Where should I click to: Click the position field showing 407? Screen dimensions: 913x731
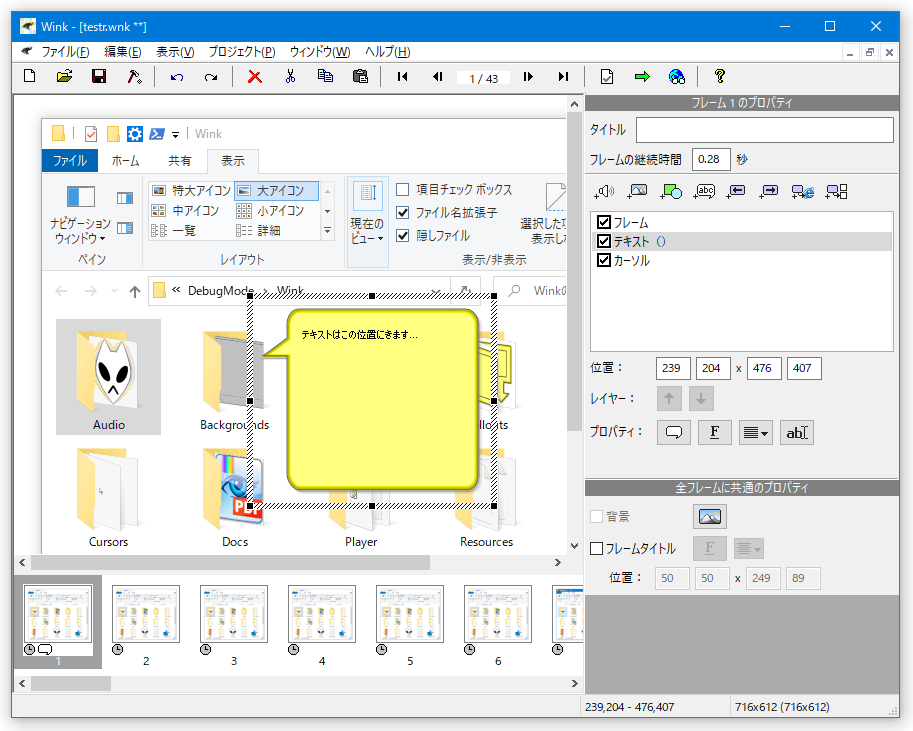coord(804,368)
